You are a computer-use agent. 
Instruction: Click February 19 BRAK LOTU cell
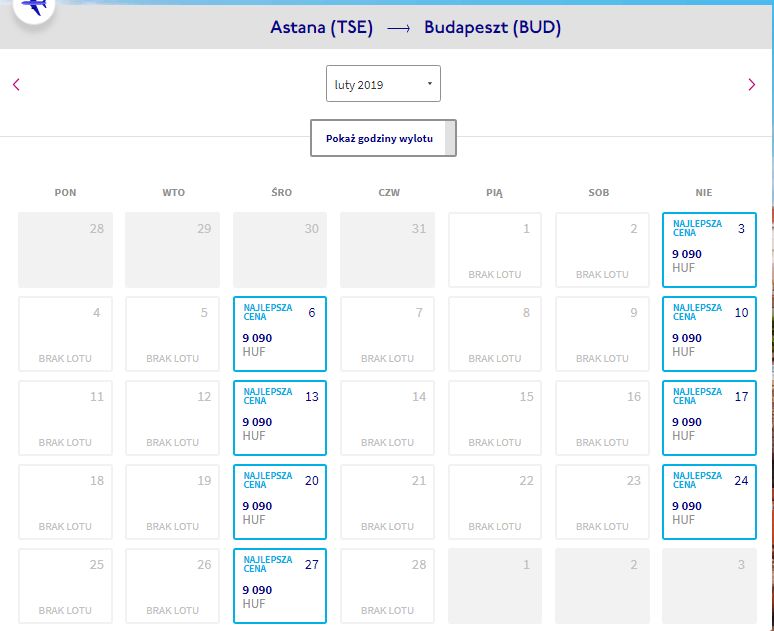click(172, 502)
